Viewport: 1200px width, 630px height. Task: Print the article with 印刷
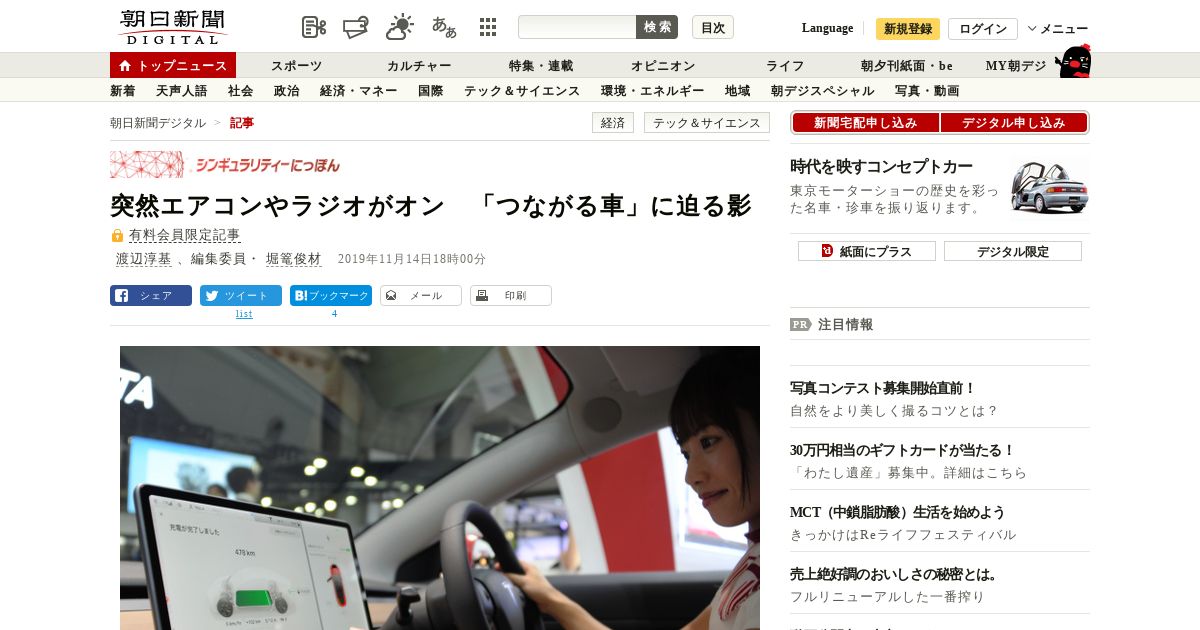click(x=511, y=295)
